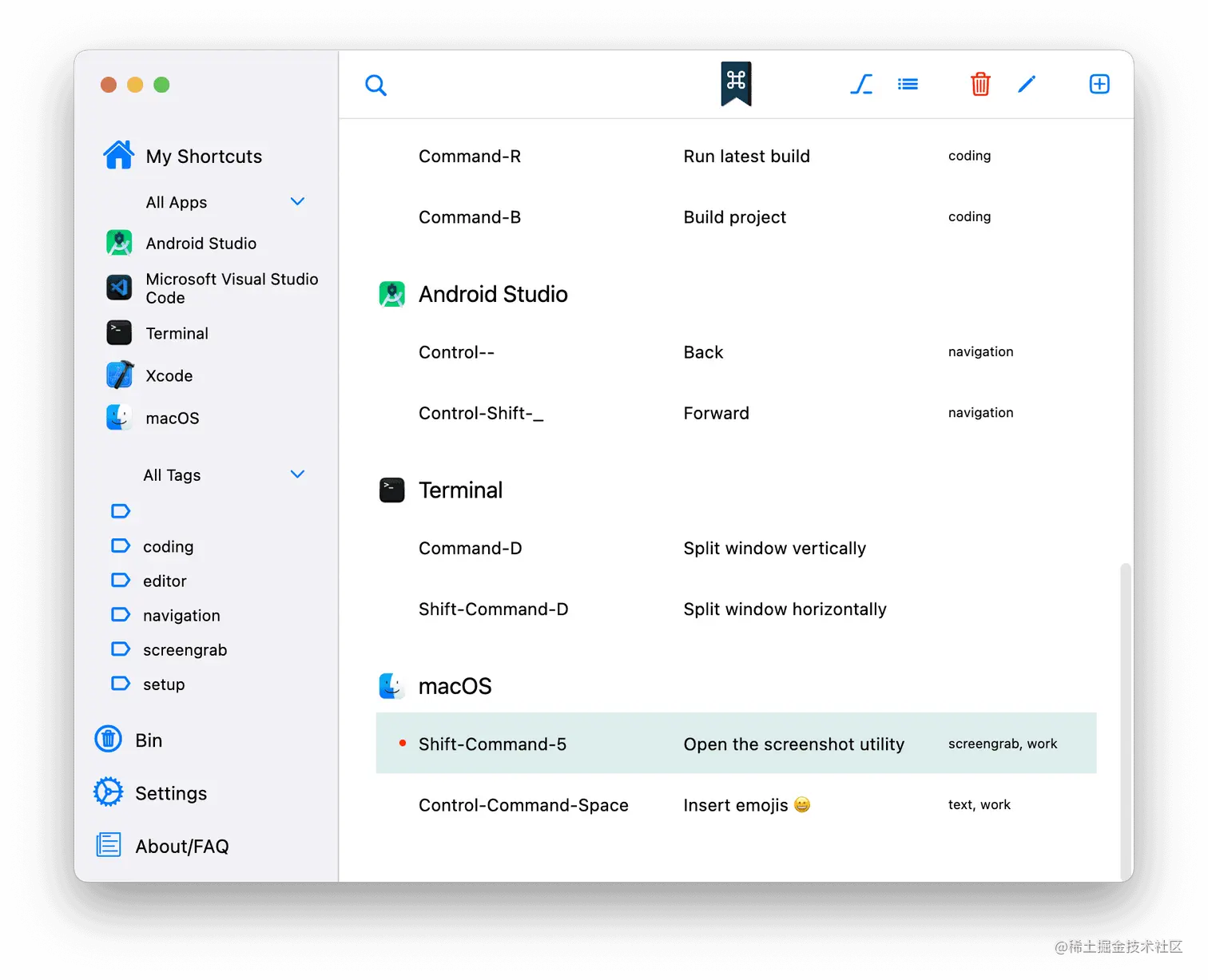
Task: Click 'Open the screenshot utility' description
Action: click(793, 744)
